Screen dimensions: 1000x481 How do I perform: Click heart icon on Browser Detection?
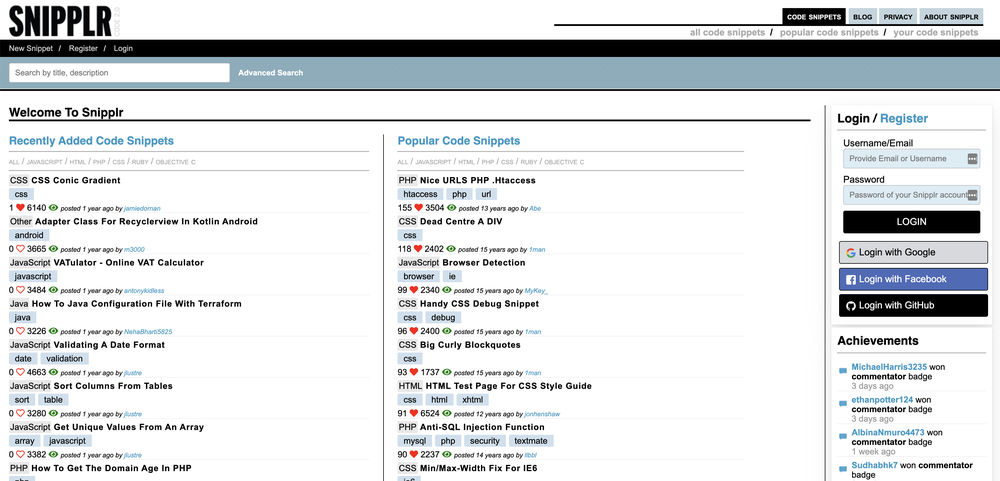[413, 290]
